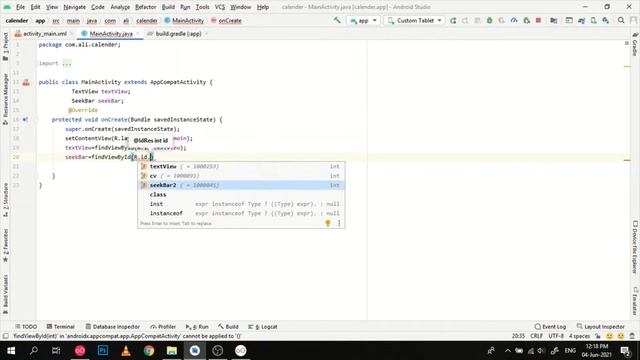
Task: Open the notification center icon in taskbar
Action: 625,351
